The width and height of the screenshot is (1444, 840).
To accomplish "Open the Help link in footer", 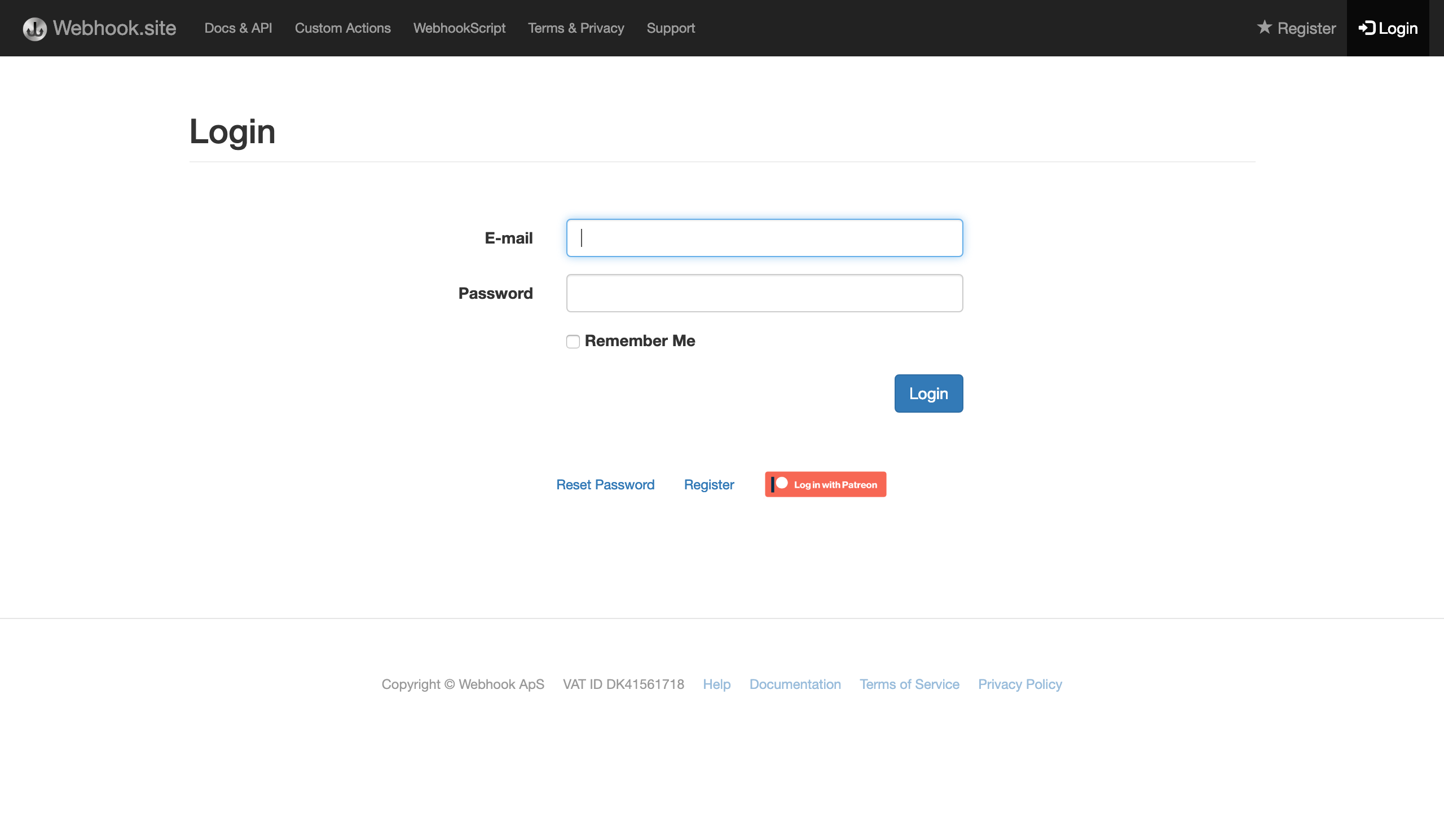I will (717, 684).
